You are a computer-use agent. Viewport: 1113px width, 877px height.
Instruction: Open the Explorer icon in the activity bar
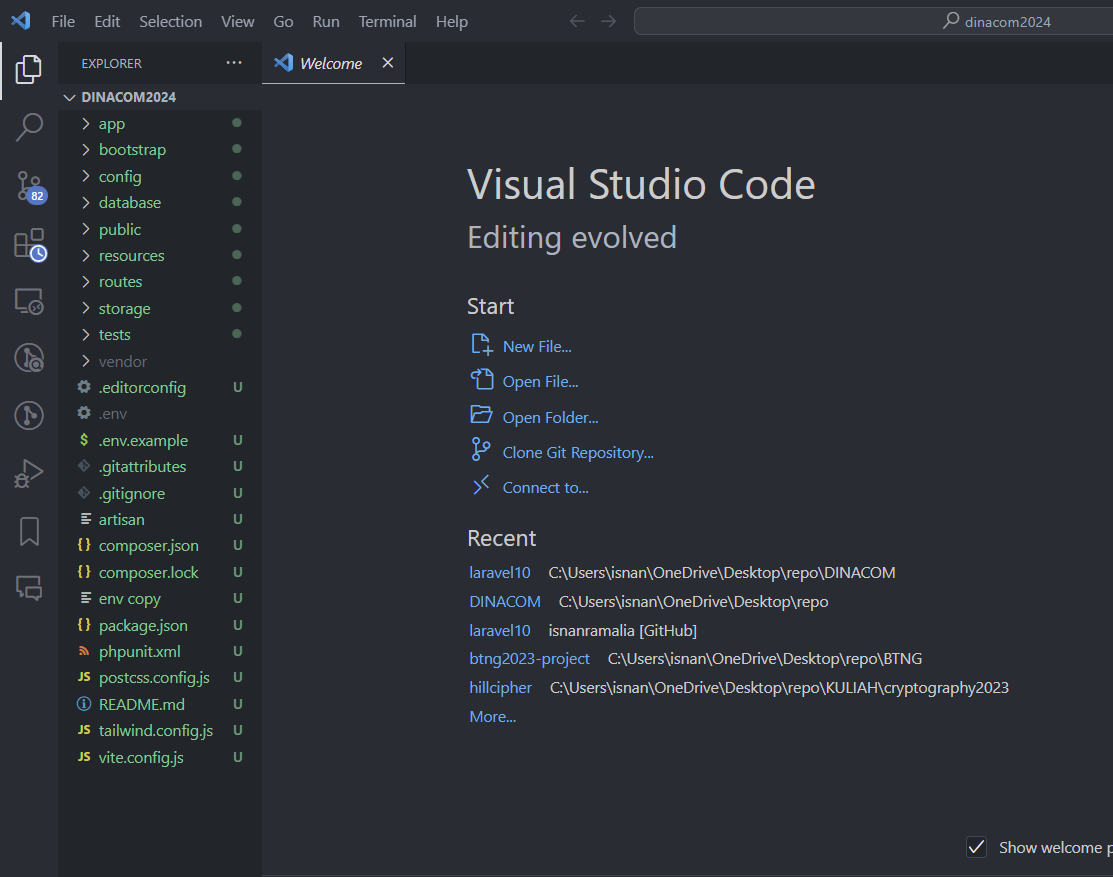click(x=28, y=69)
